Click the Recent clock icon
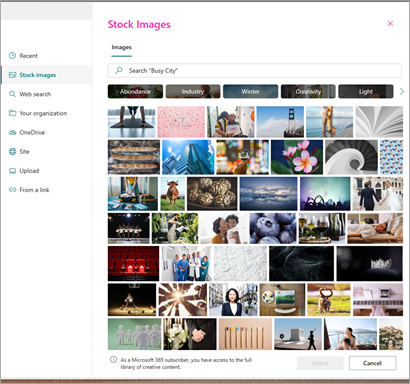 (12, 56)
